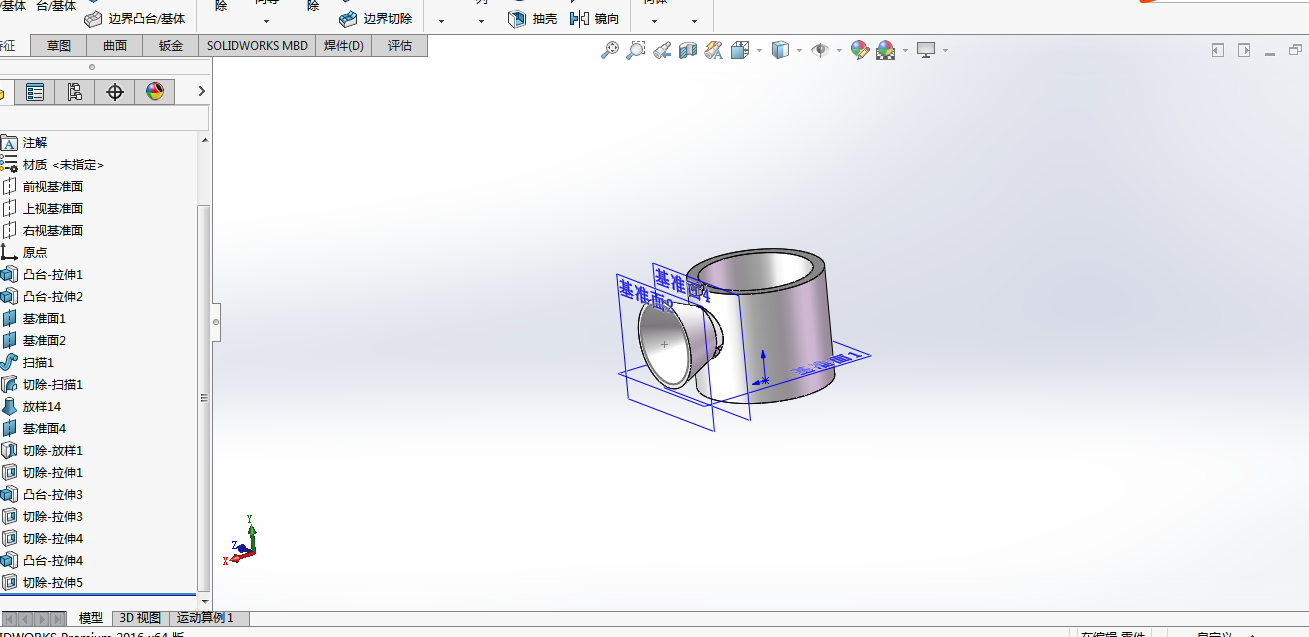This screenshot has height=637, width=1309.
Task: Open the DimXpertManager crosshair tab
Action: [115, 92]
